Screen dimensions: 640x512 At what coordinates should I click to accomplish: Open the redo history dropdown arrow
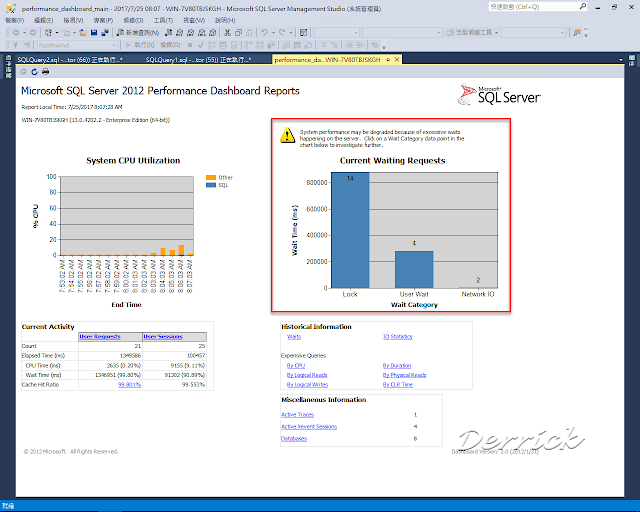tap(291, 33)
